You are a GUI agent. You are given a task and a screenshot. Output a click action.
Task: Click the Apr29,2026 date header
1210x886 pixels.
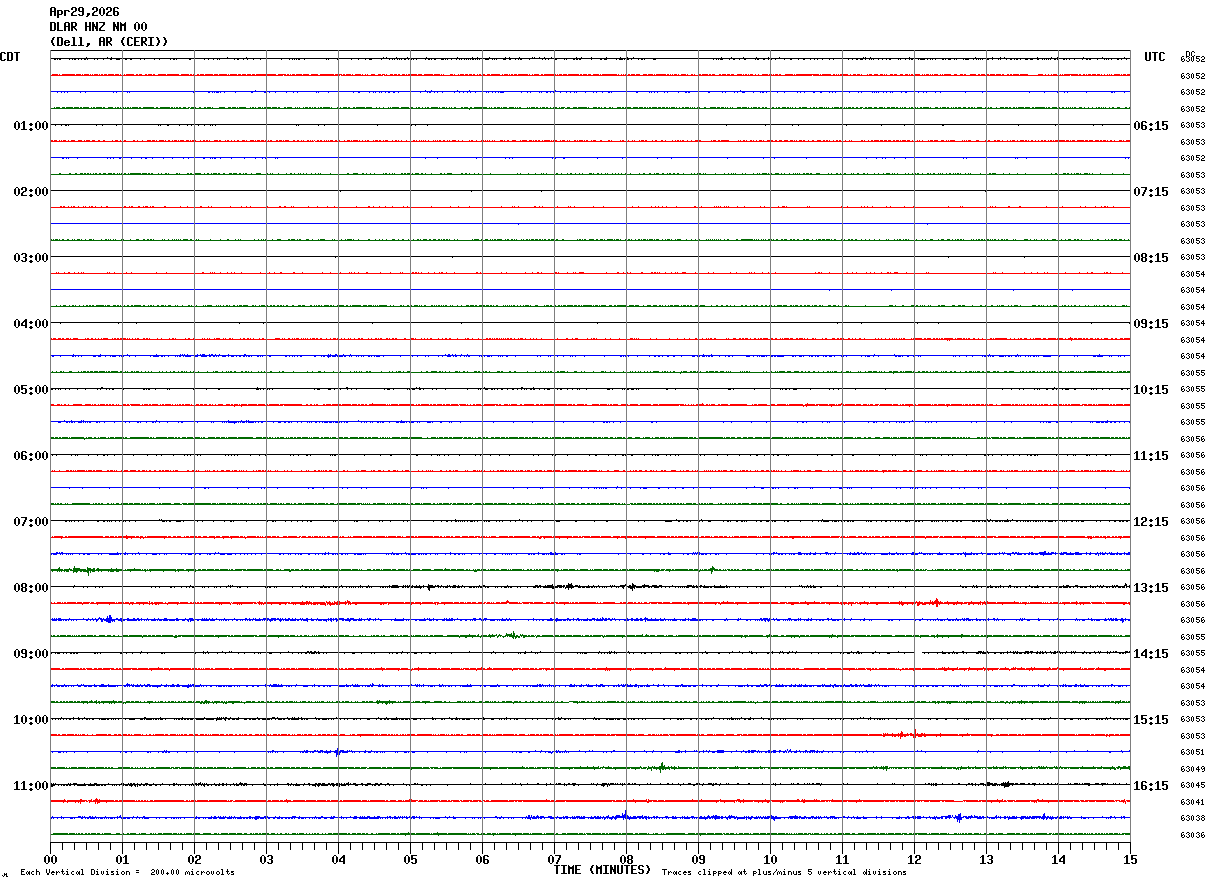[x=84, y=12]
